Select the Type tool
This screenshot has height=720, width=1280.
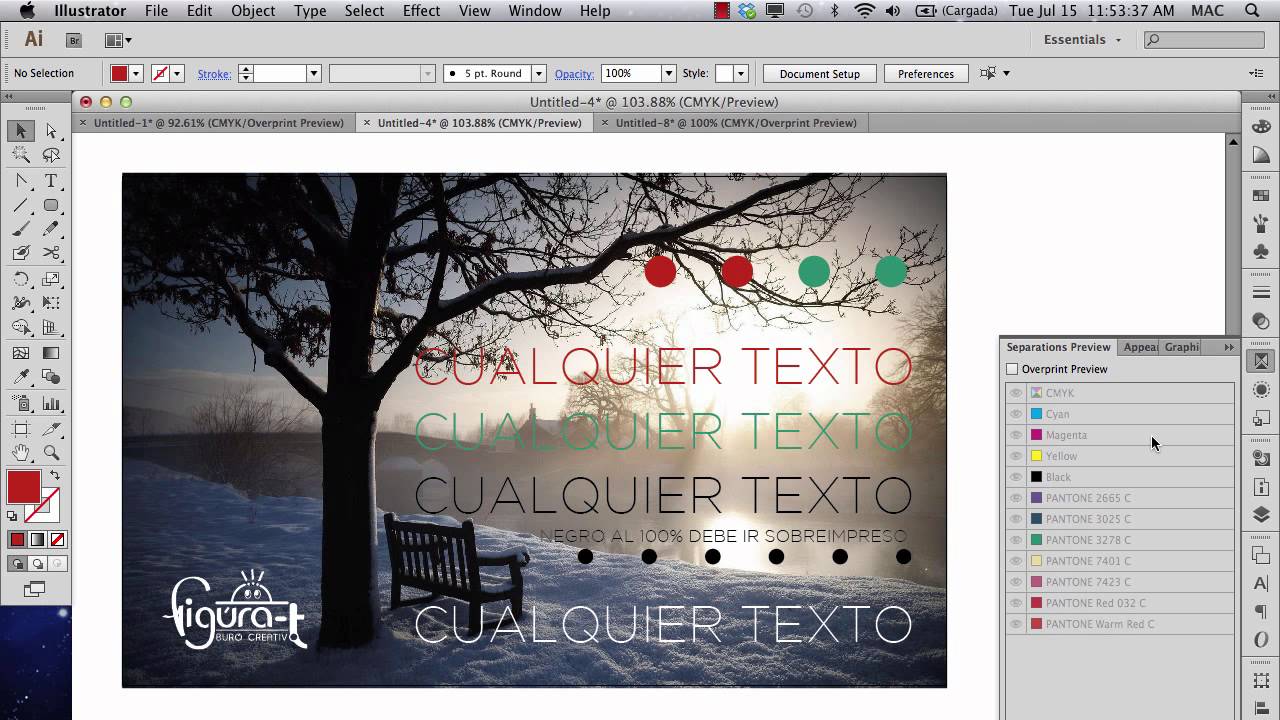coord(51,181)
